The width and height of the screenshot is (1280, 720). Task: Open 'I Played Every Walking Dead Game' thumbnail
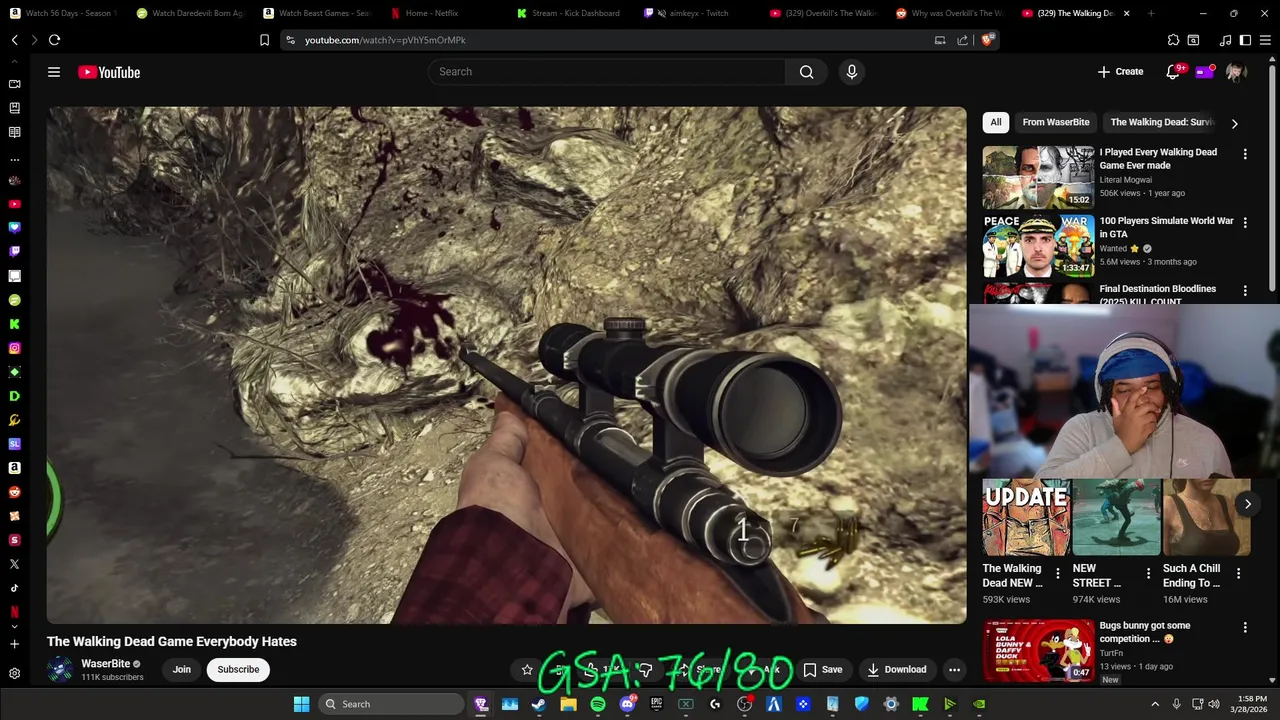1038,177
